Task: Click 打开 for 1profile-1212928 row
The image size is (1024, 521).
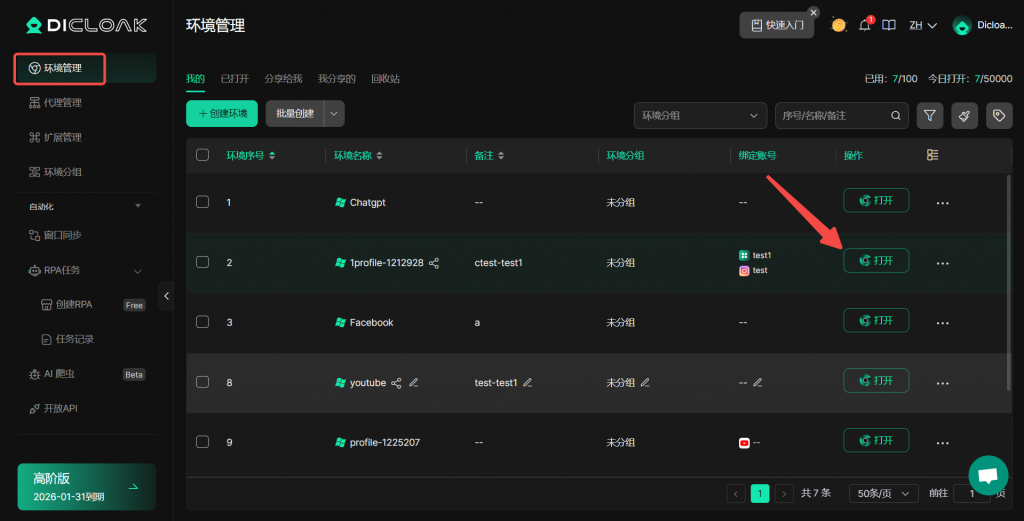Action: (x=876, y=261)
